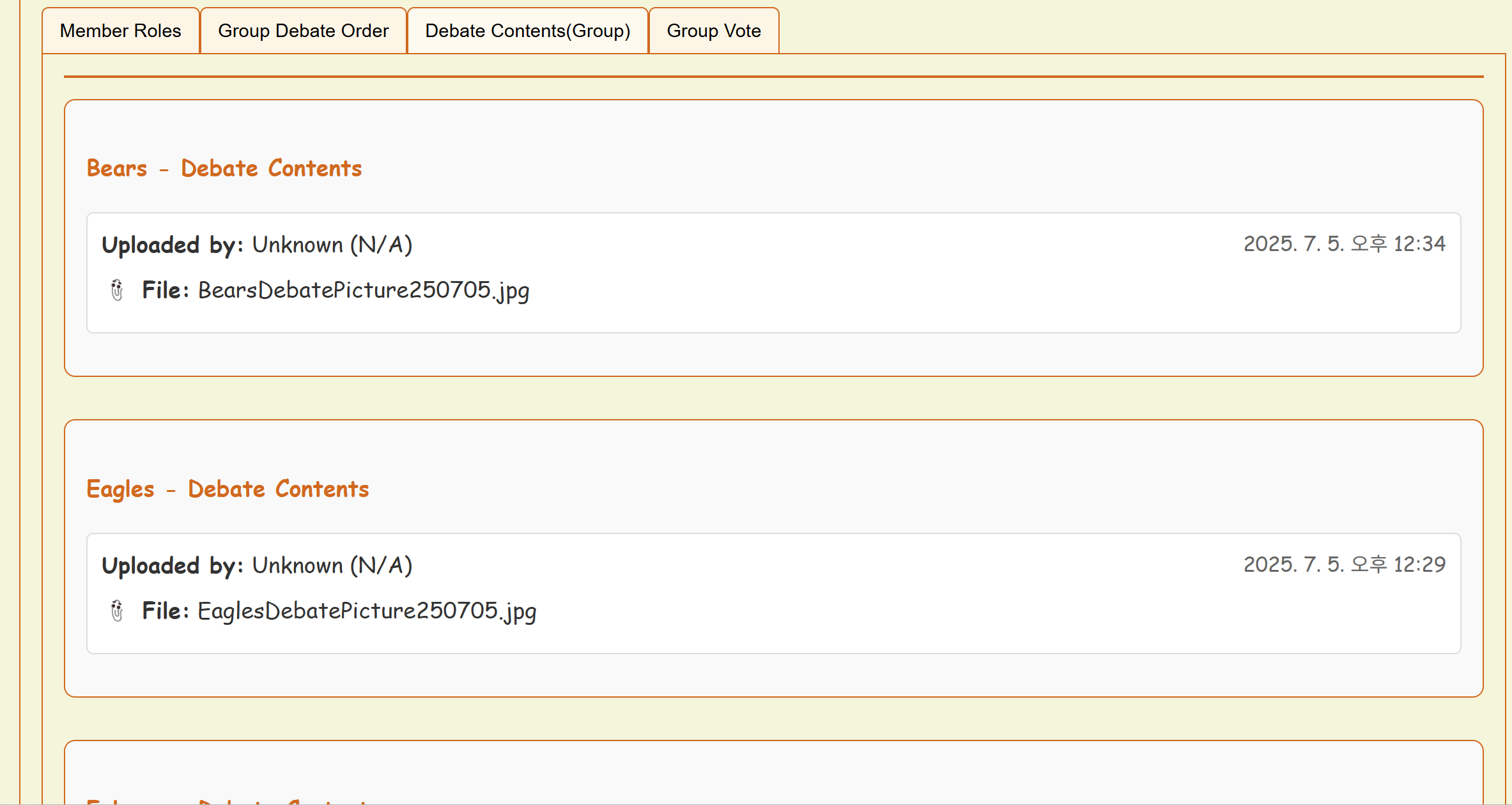1512x805 pixels.
Task: Click the paperclip icon beside the Bears file
Action: (117, 290)
